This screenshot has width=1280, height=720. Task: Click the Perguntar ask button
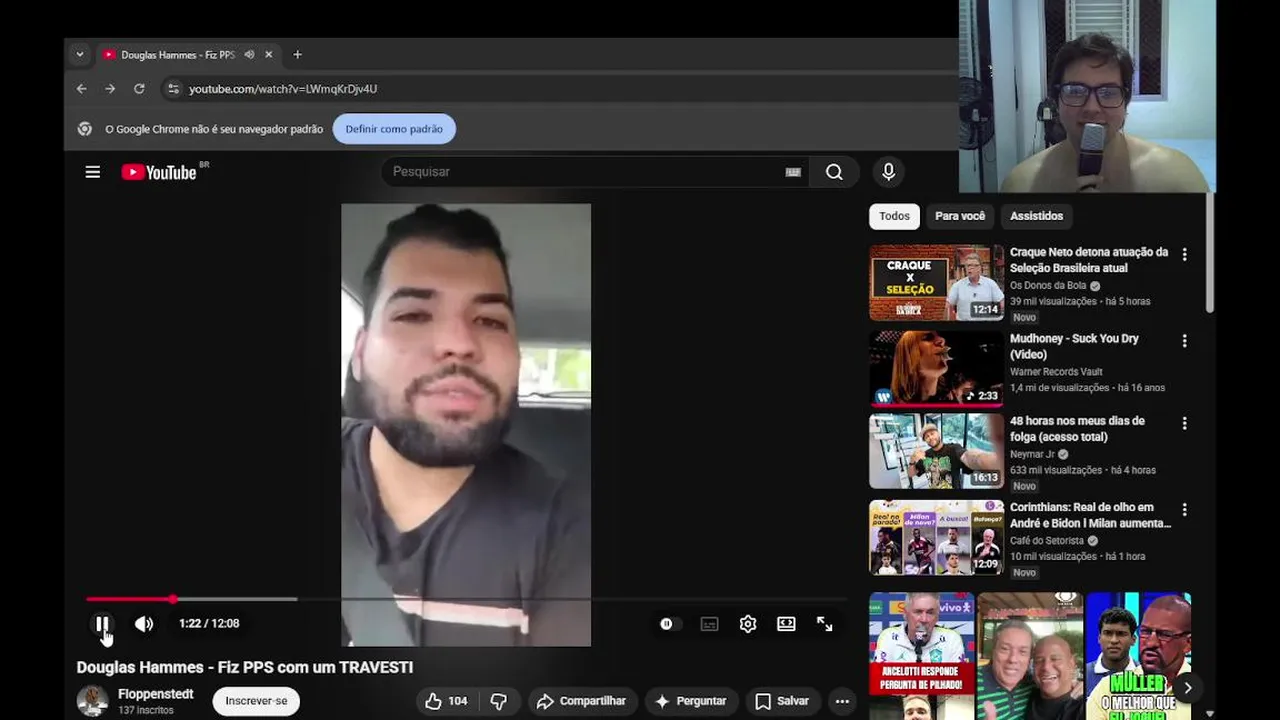(x=690, y=701)
